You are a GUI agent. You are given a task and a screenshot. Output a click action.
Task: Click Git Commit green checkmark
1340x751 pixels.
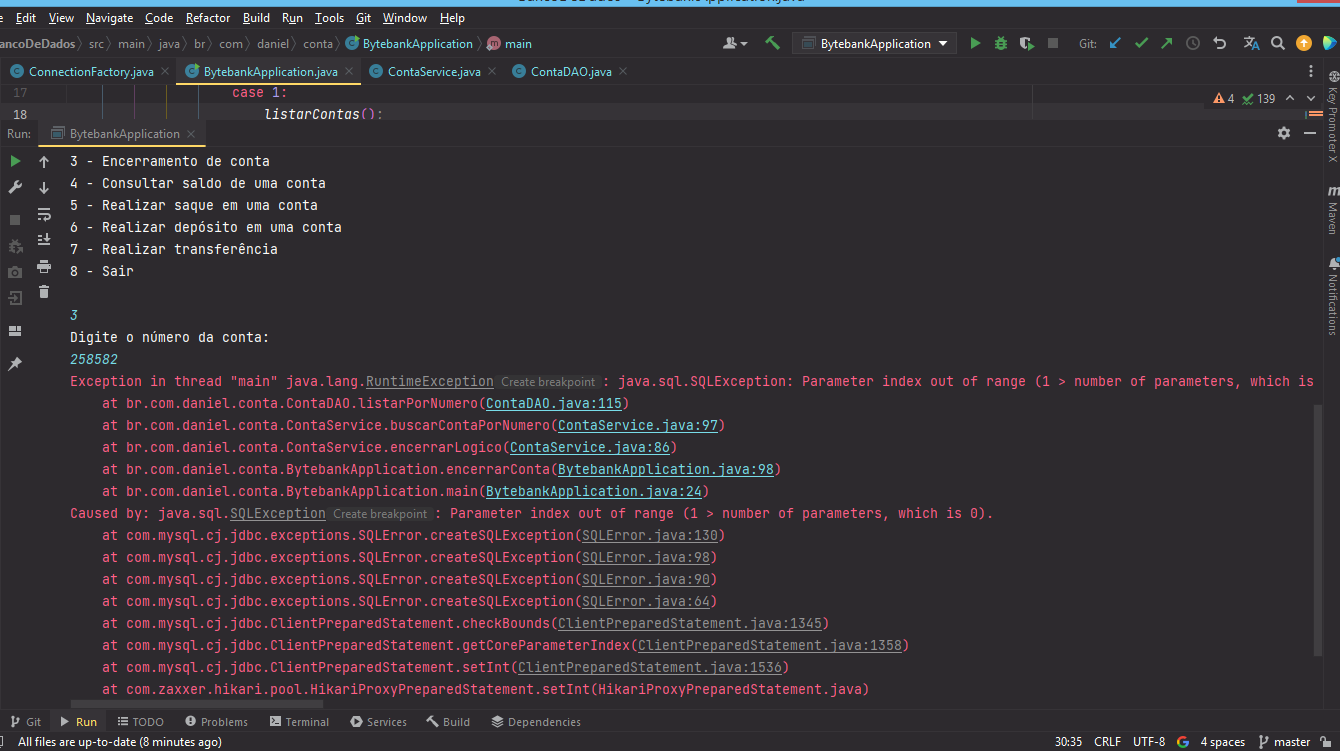pyautogui.click(x=1142, y=44)
